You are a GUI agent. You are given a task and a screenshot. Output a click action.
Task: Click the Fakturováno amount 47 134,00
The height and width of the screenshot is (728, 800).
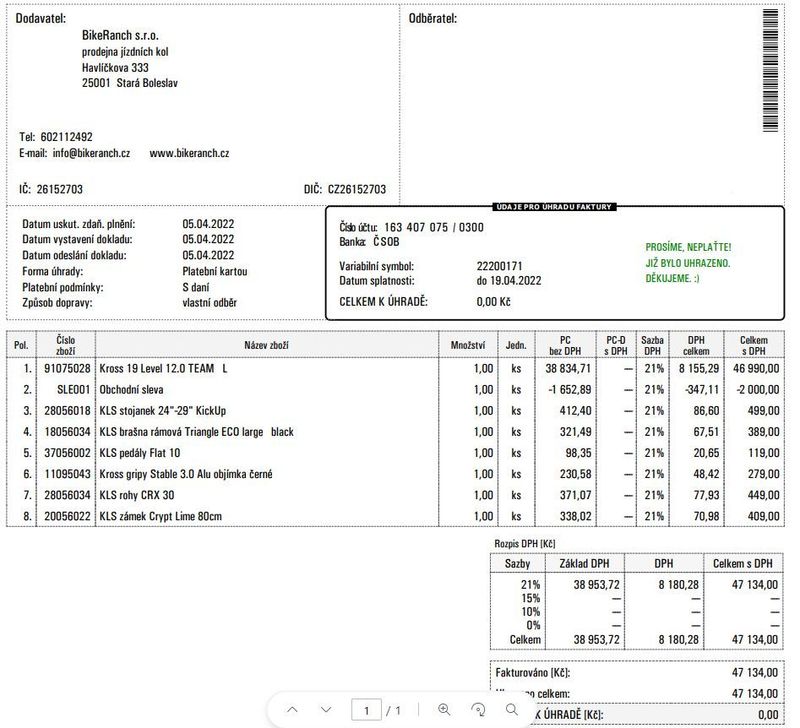[755, 673]
